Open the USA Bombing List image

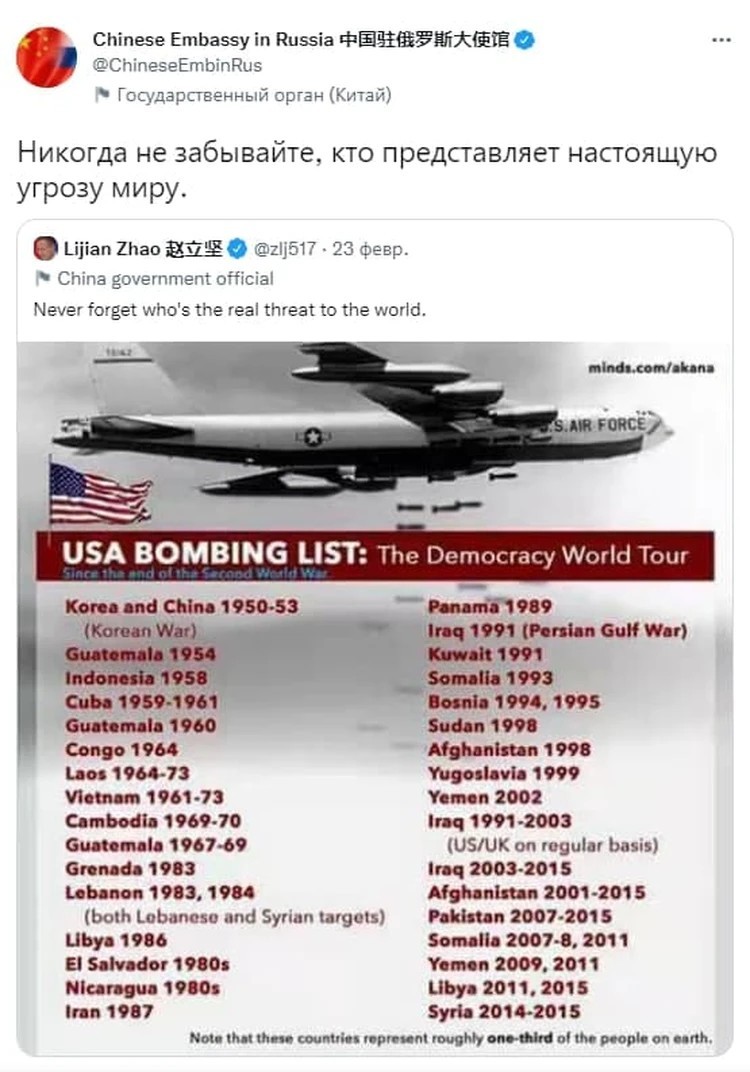[x=375, y=698]
